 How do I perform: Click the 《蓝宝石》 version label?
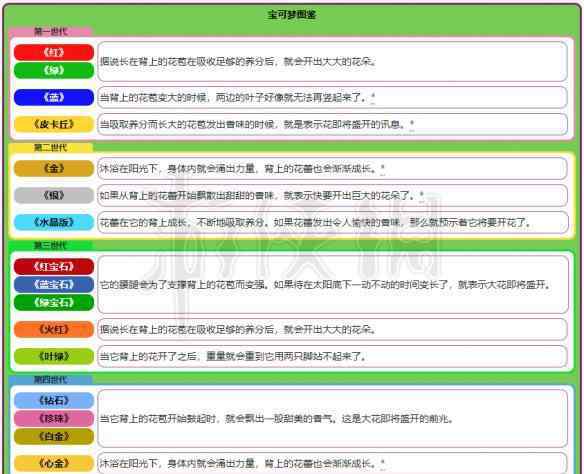tap(54, 284)
